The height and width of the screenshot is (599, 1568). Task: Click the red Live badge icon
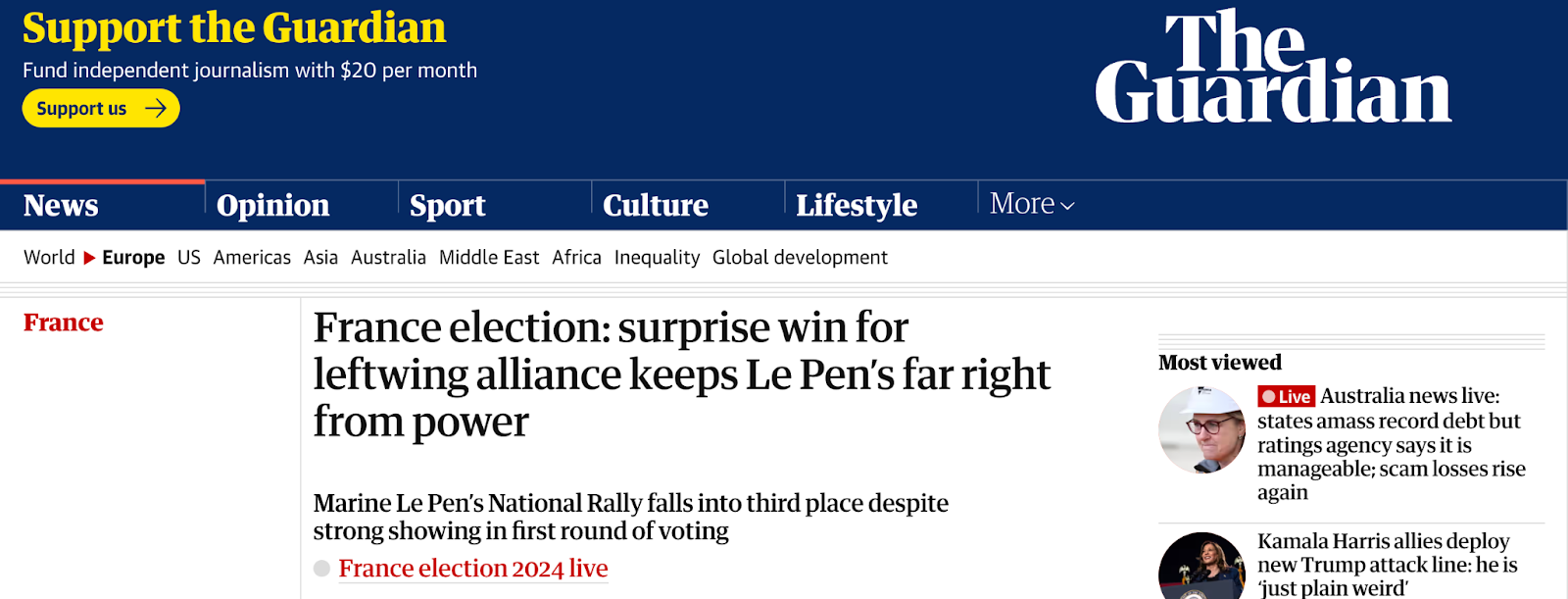coord(1287,396)
